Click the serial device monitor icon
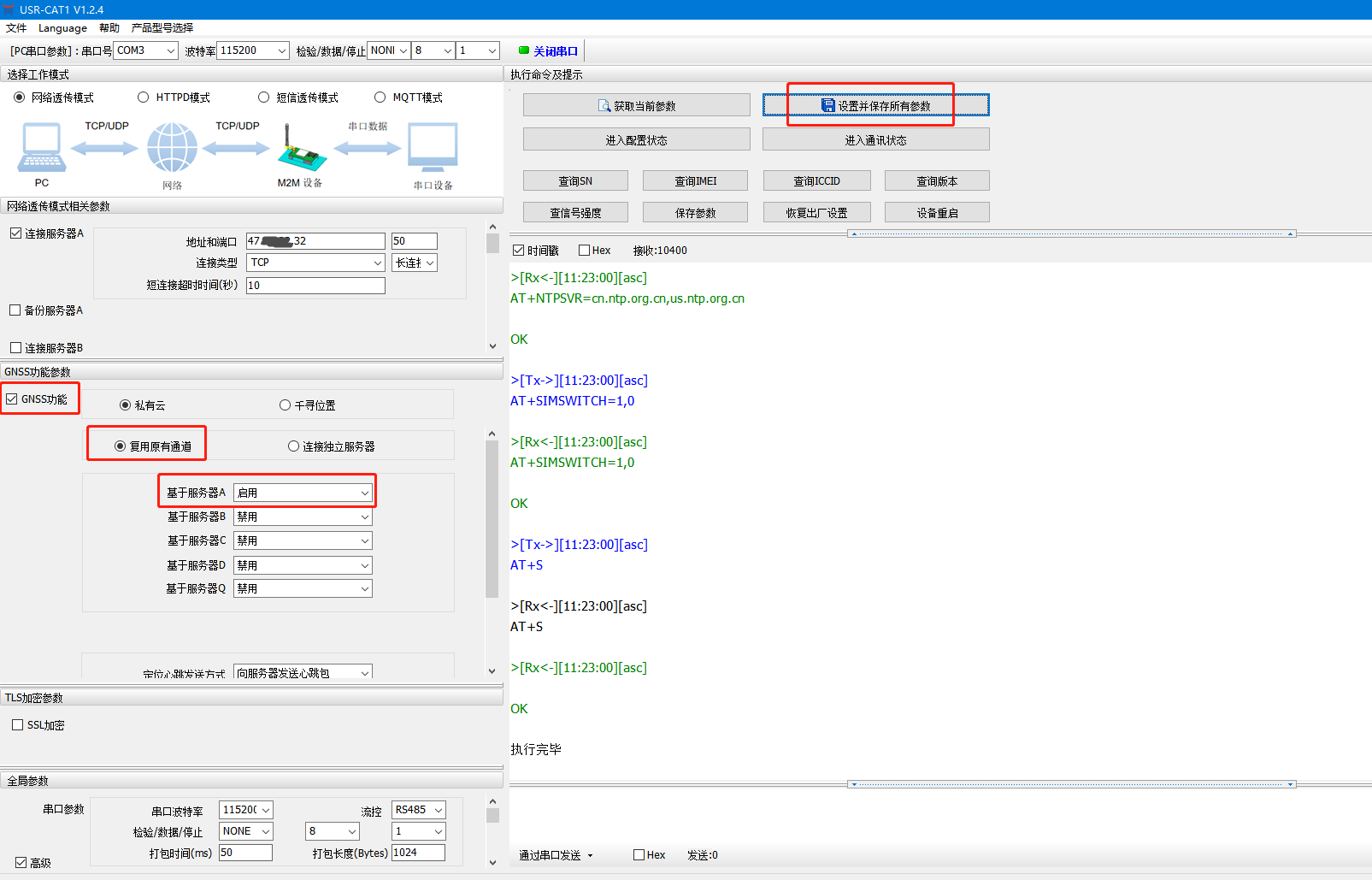The image size is (1372, 880). coord(433,147)
